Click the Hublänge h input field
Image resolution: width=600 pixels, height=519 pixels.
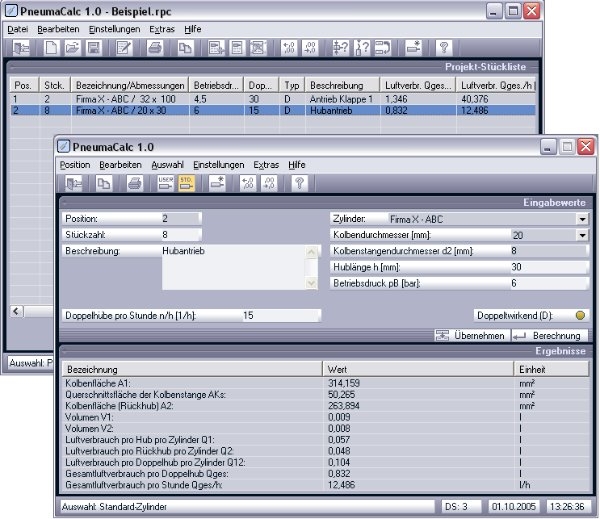pyautogui.click(x=545, y=267)
